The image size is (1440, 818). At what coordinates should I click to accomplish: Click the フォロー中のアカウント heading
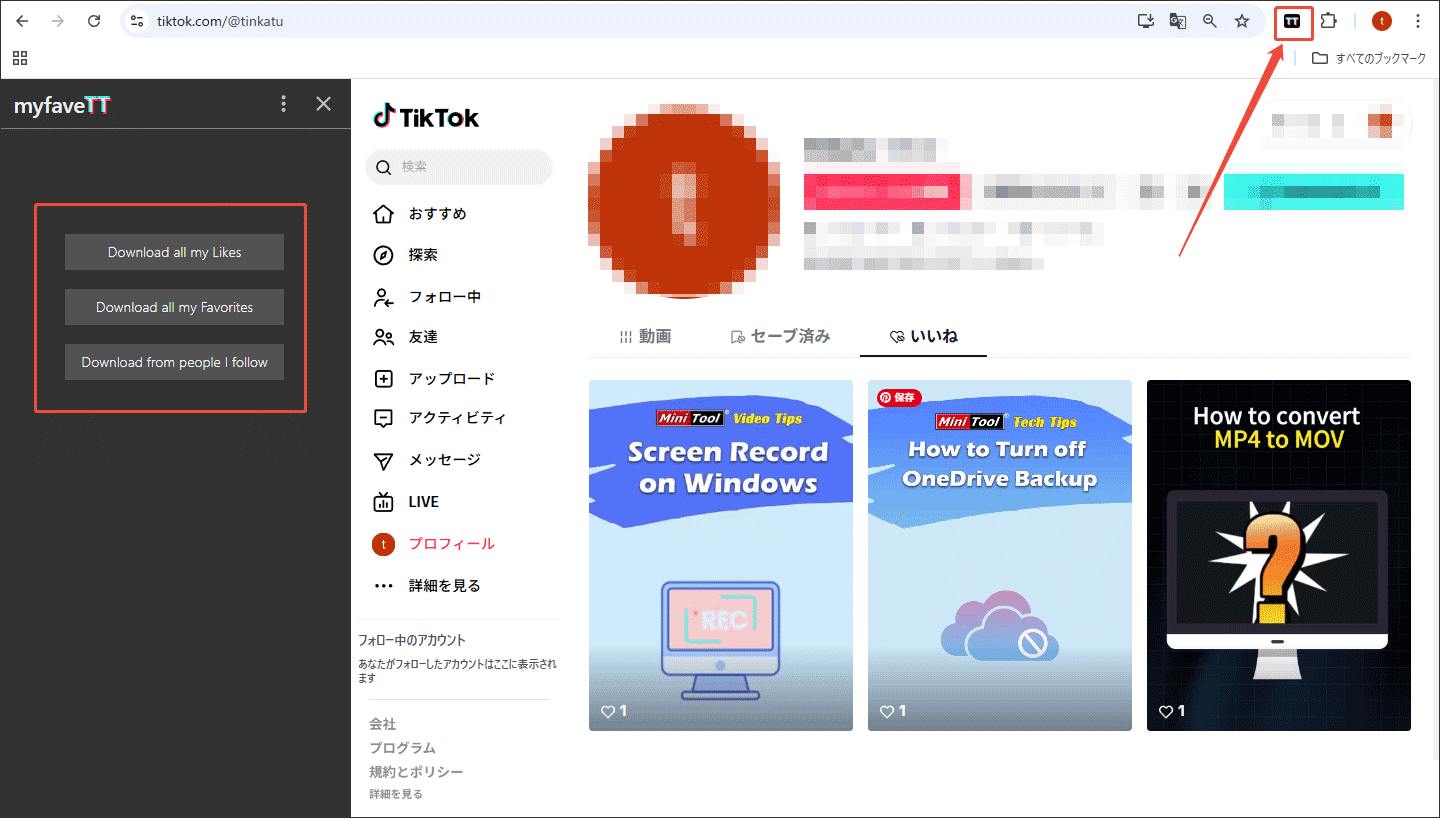pyautogui.click(x=412, y=640)
